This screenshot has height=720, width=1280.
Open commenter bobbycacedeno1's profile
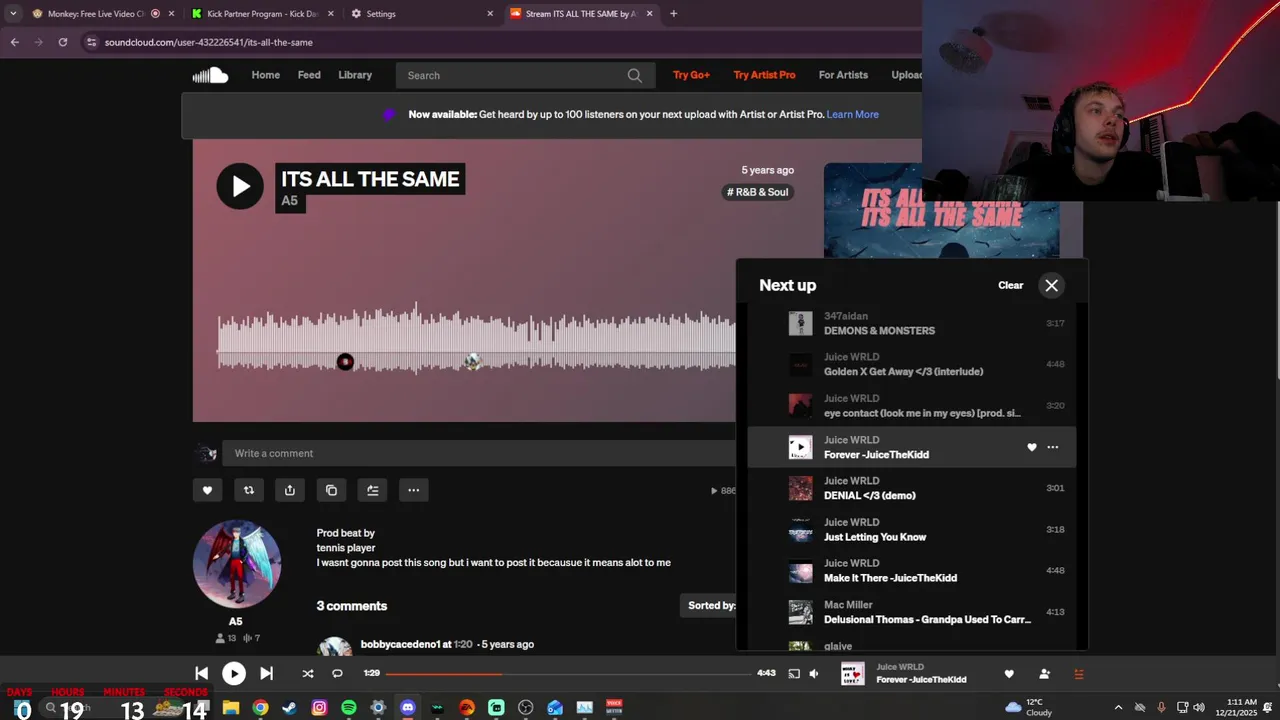pyautogui.click(x=400, y=644)
